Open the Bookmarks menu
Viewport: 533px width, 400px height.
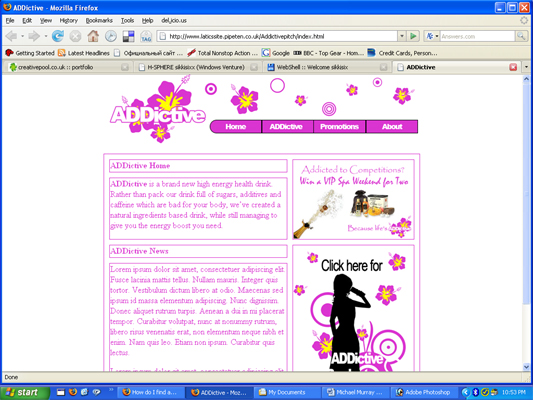point(99,20)
